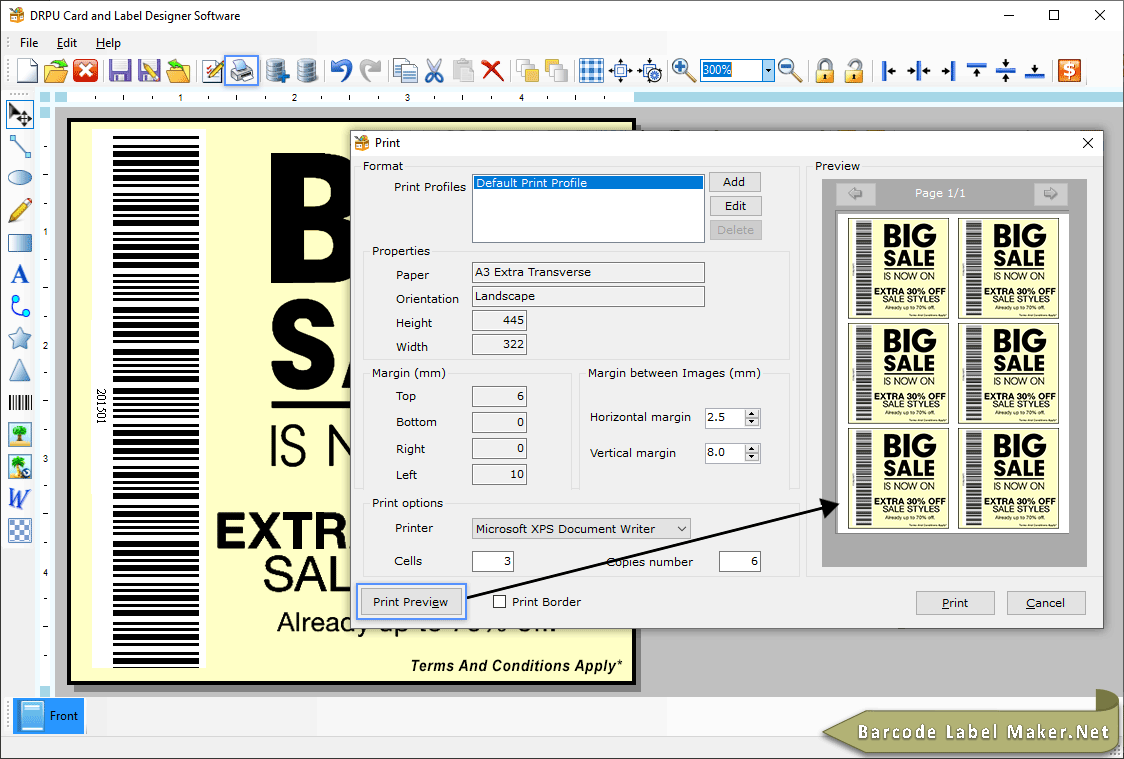The image size is (1124, 759).
Task: Select the Barcode tool in the sidebar
Action: [x=20, y=401]
